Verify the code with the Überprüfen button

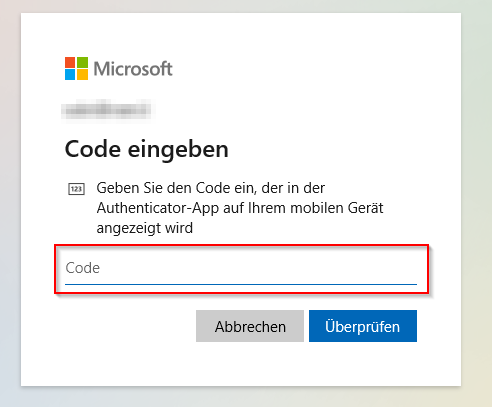(363, 326)
